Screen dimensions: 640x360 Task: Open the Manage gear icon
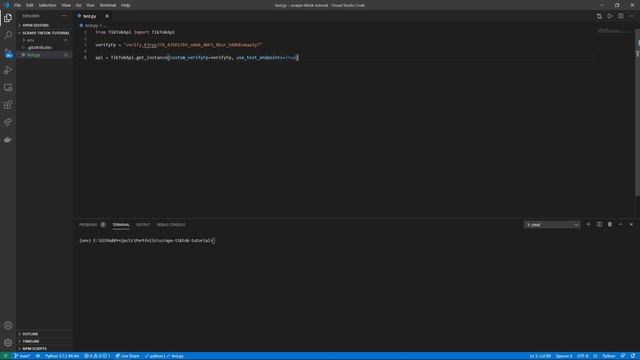pos(8,343)
